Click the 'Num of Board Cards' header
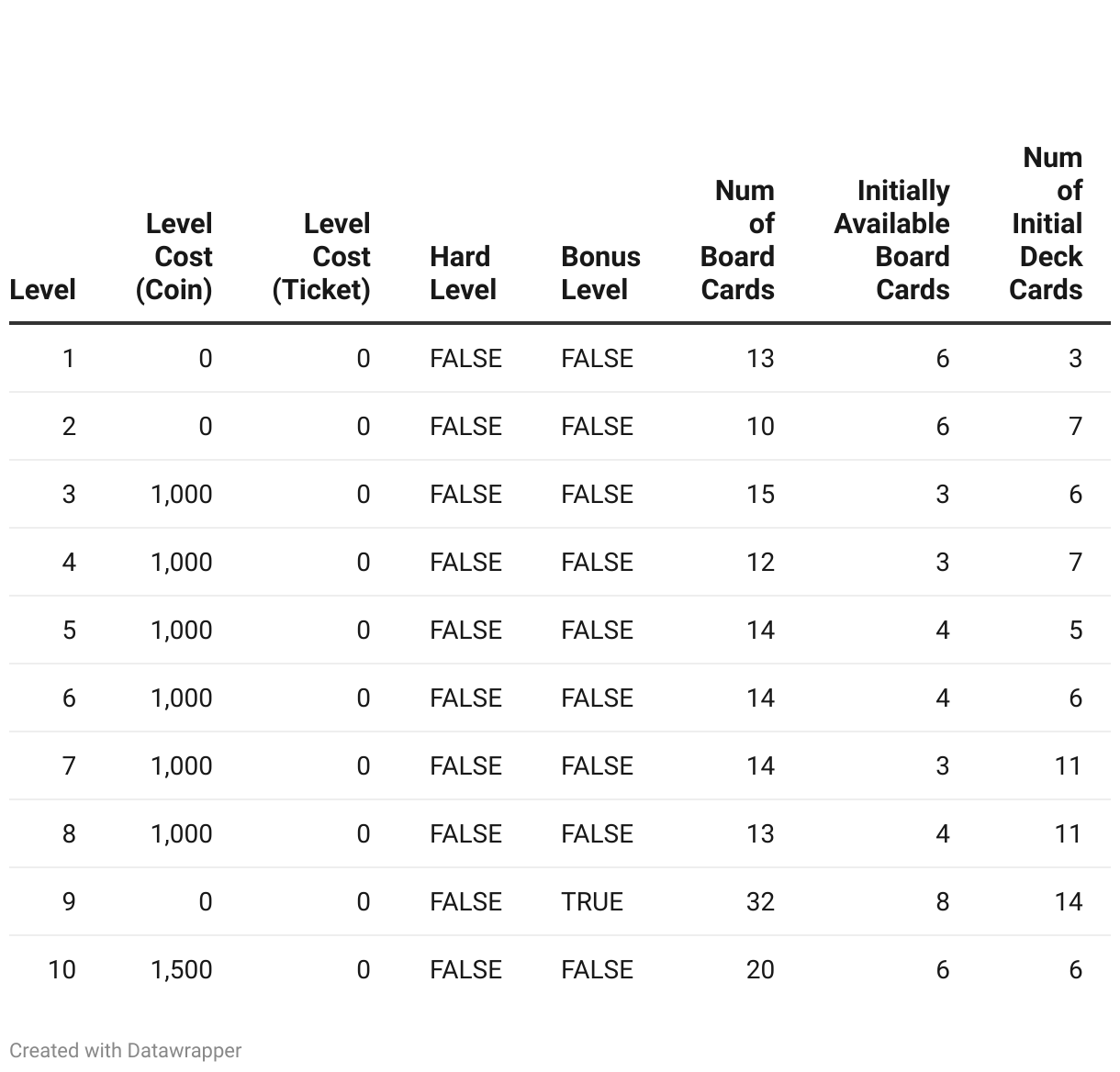 738,240
